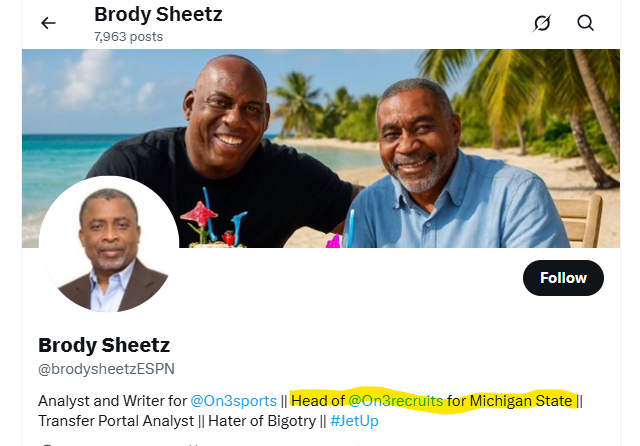
Task: Click the 7,963 posts count
Action: 128,37
